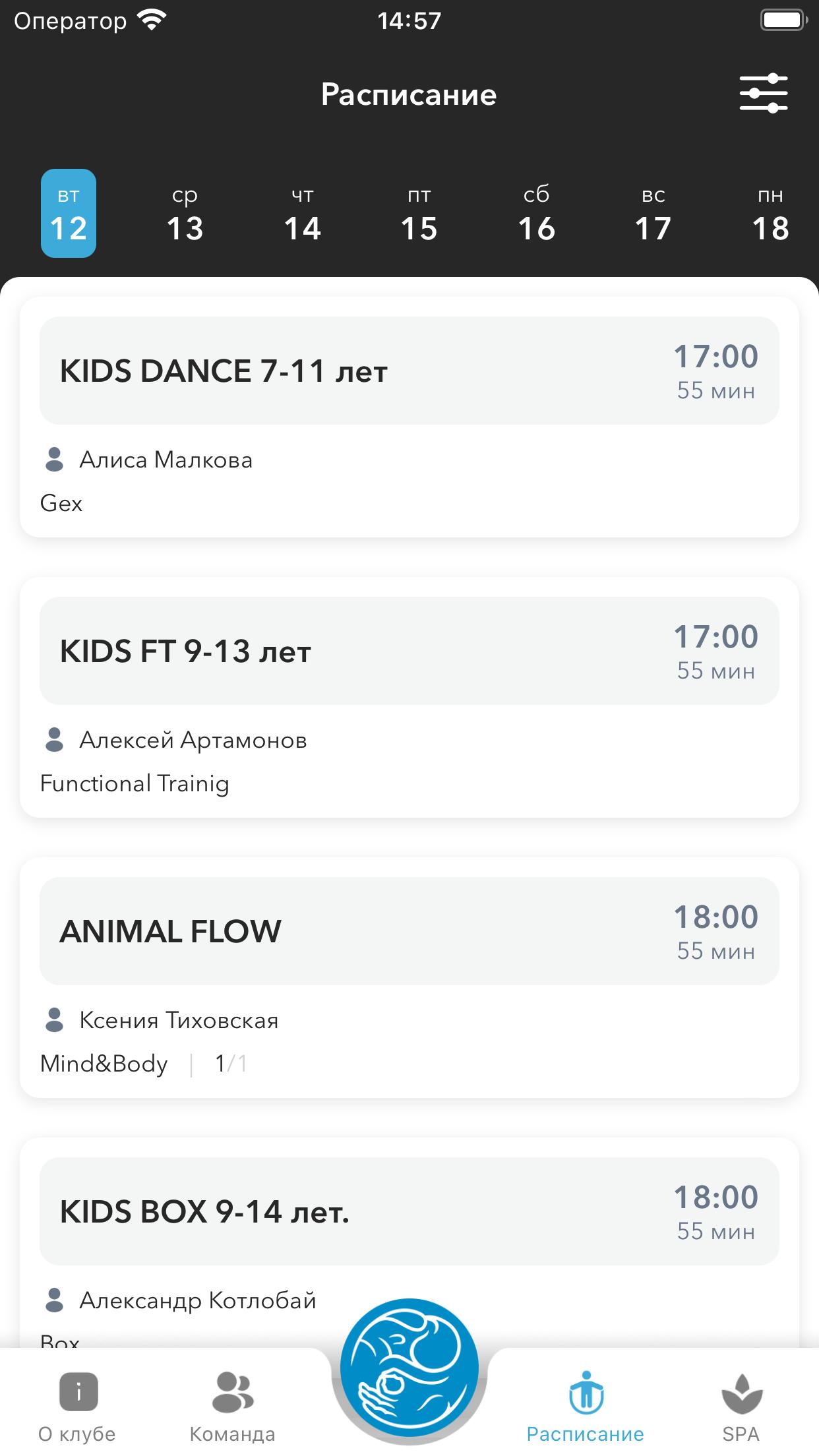This screenshot has width=819, height=1456.
Task: Choose Thursday 14 date
Action: click(303, 214)
